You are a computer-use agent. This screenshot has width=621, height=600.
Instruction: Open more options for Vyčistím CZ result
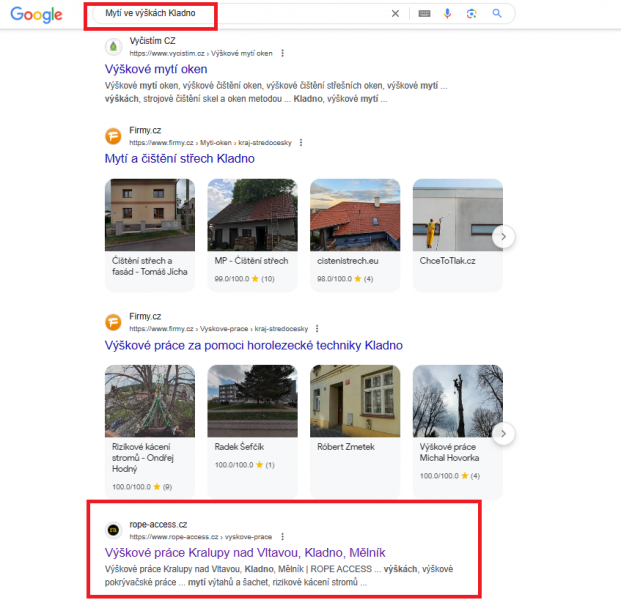click(x=282, y=53)
